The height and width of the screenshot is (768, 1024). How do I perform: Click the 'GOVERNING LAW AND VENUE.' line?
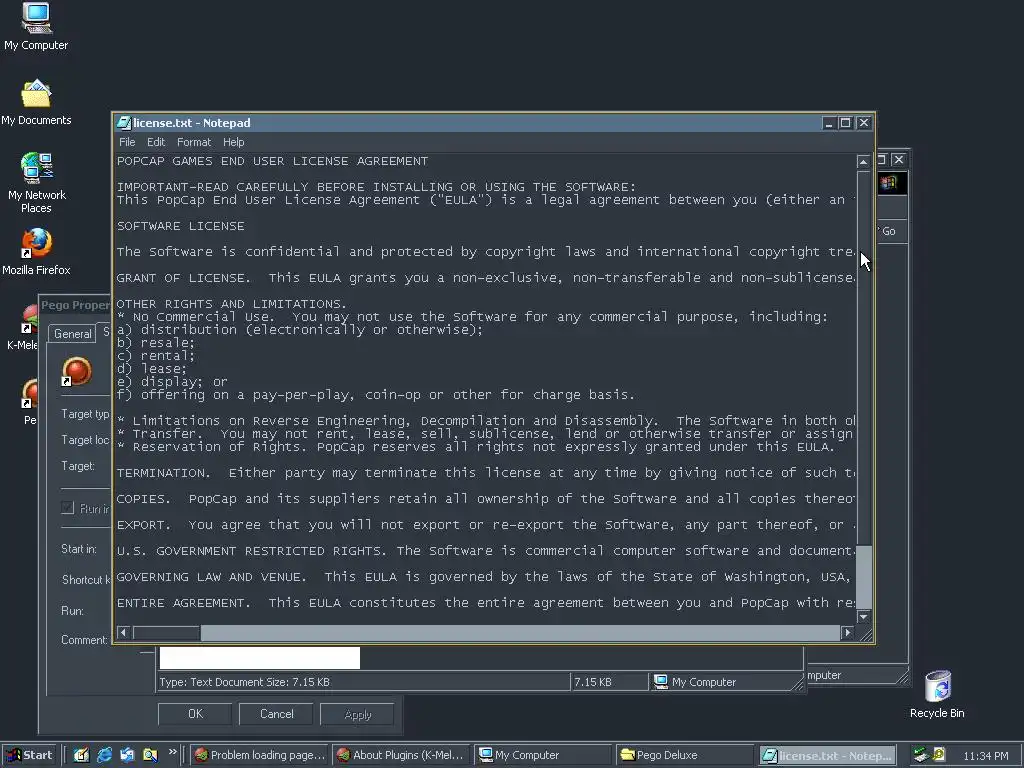[485, 577]
